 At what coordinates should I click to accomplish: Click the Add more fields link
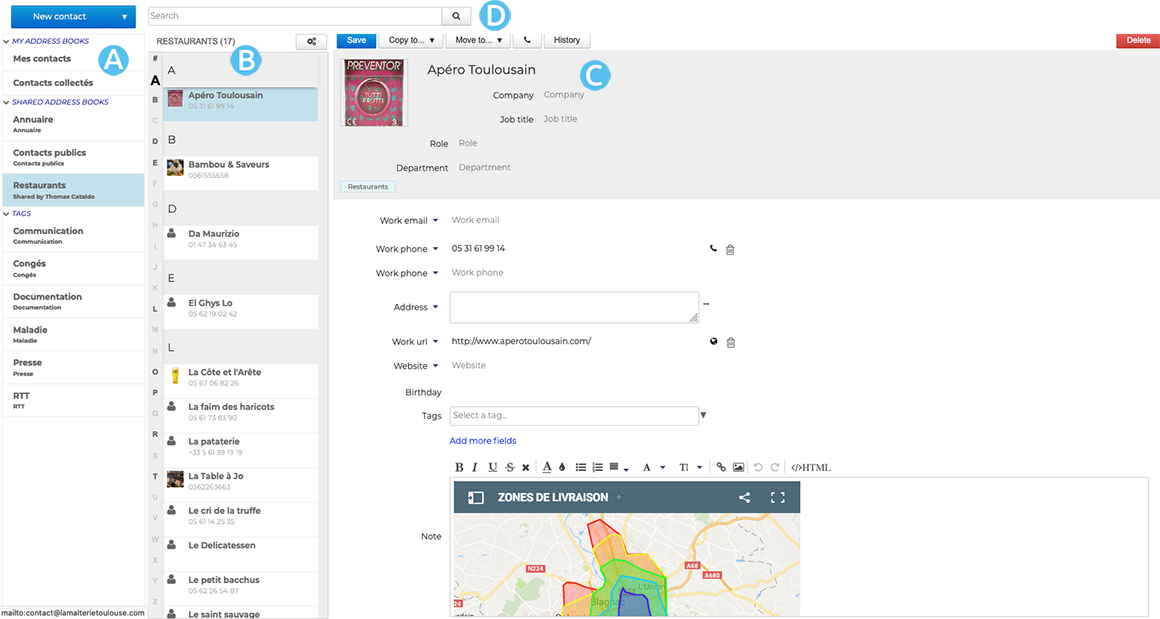tap(483, 441)
